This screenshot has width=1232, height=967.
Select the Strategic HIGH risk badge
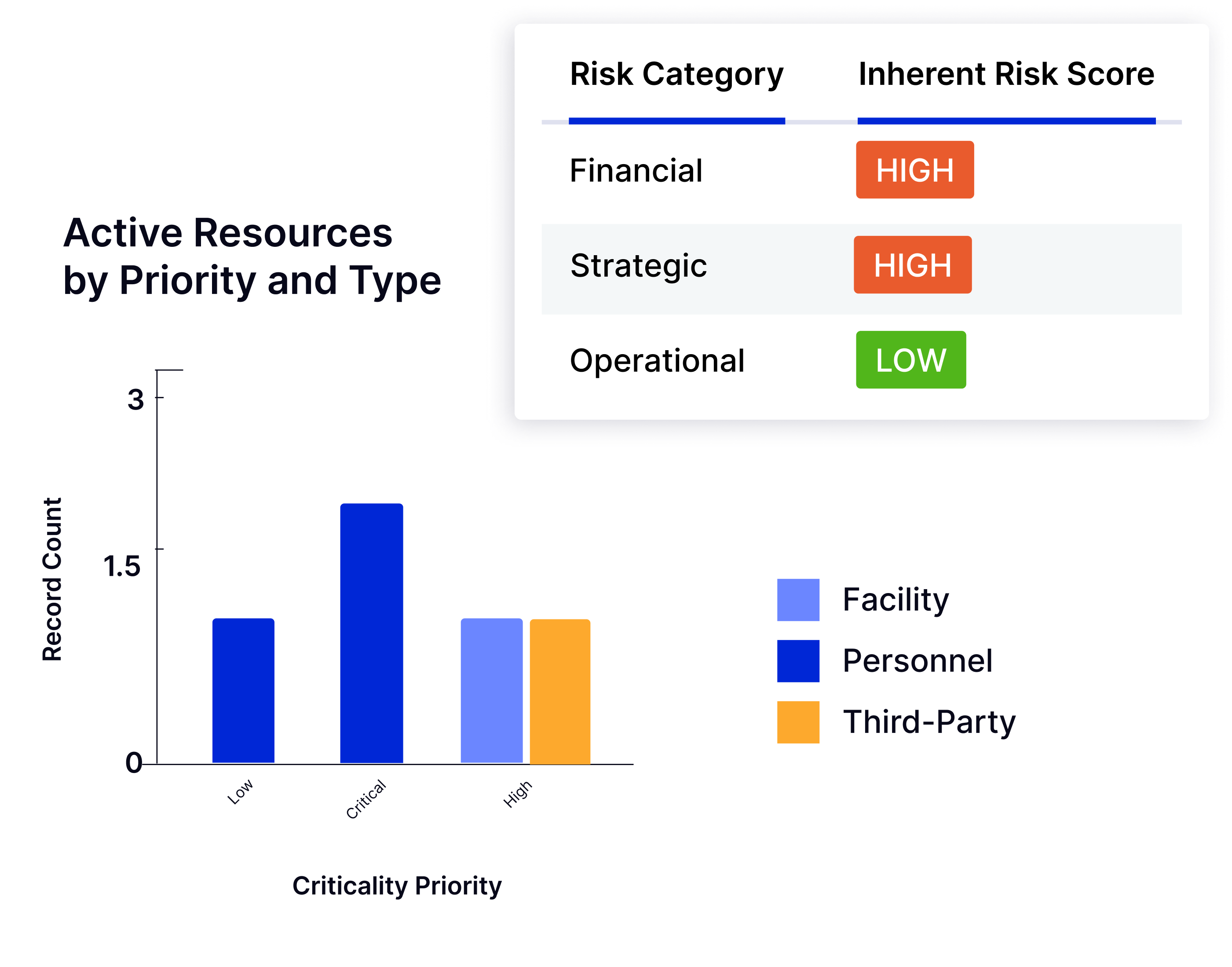(x=912, y=264)
